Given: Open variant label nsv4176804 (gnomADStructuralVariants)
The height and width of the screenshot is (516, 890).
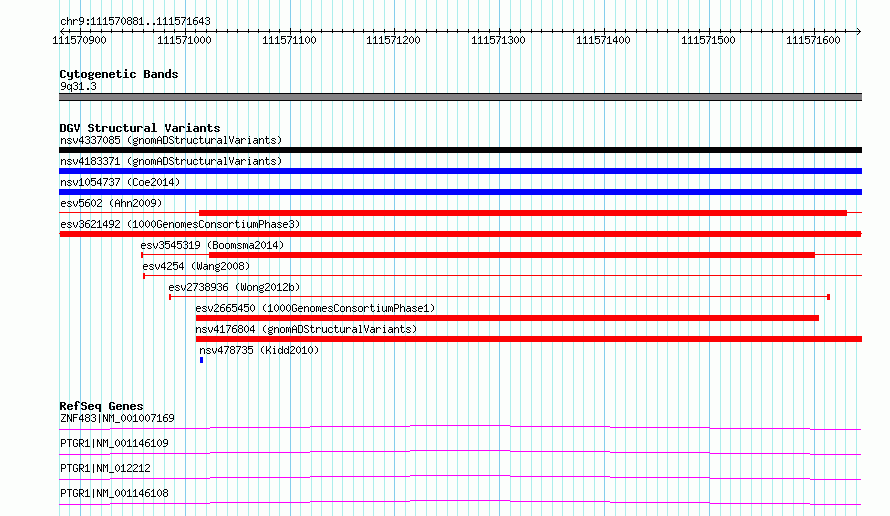Looking at the screenshot, I should pos(306,329).
